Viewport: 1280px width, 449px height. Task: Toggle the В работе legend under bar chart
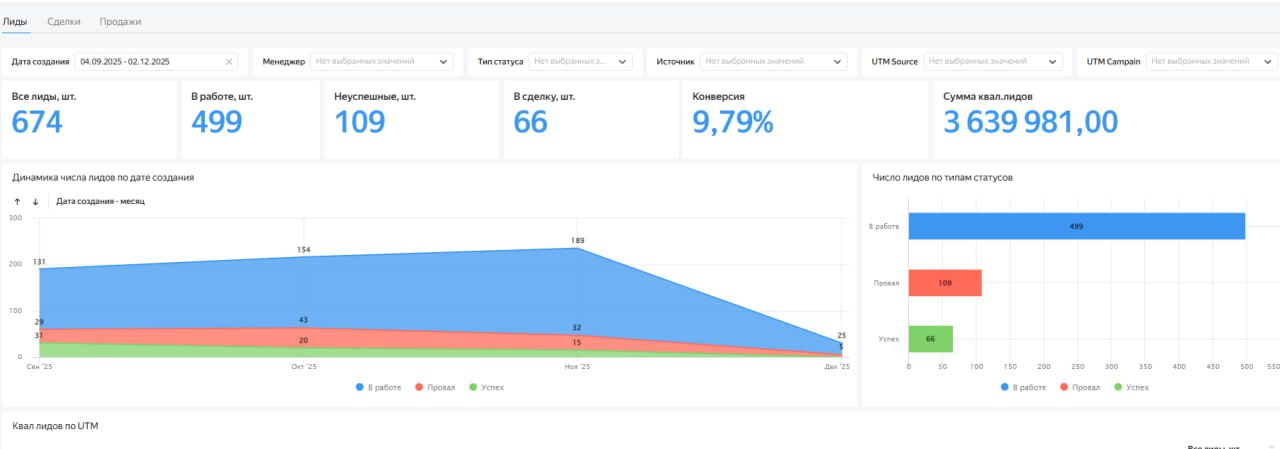click(1024, 386)
